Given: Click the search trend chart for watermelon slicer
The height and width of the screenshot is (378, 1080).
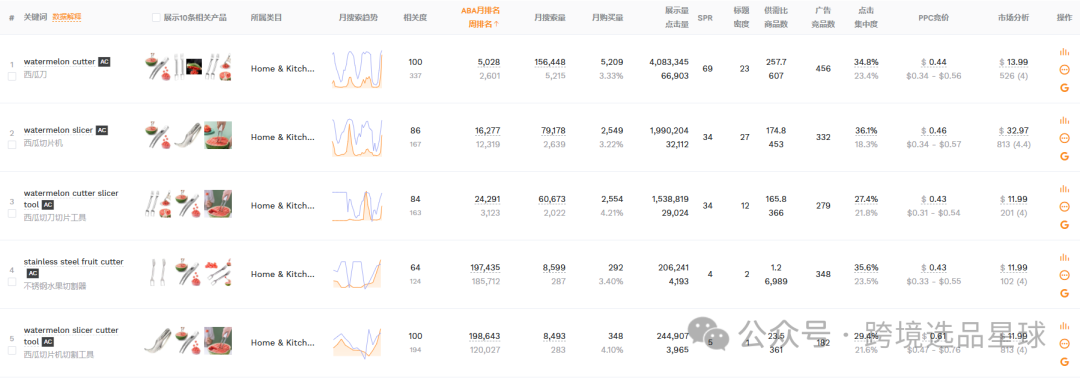Looking at the screenshot, I should click(x=357, y=137).
